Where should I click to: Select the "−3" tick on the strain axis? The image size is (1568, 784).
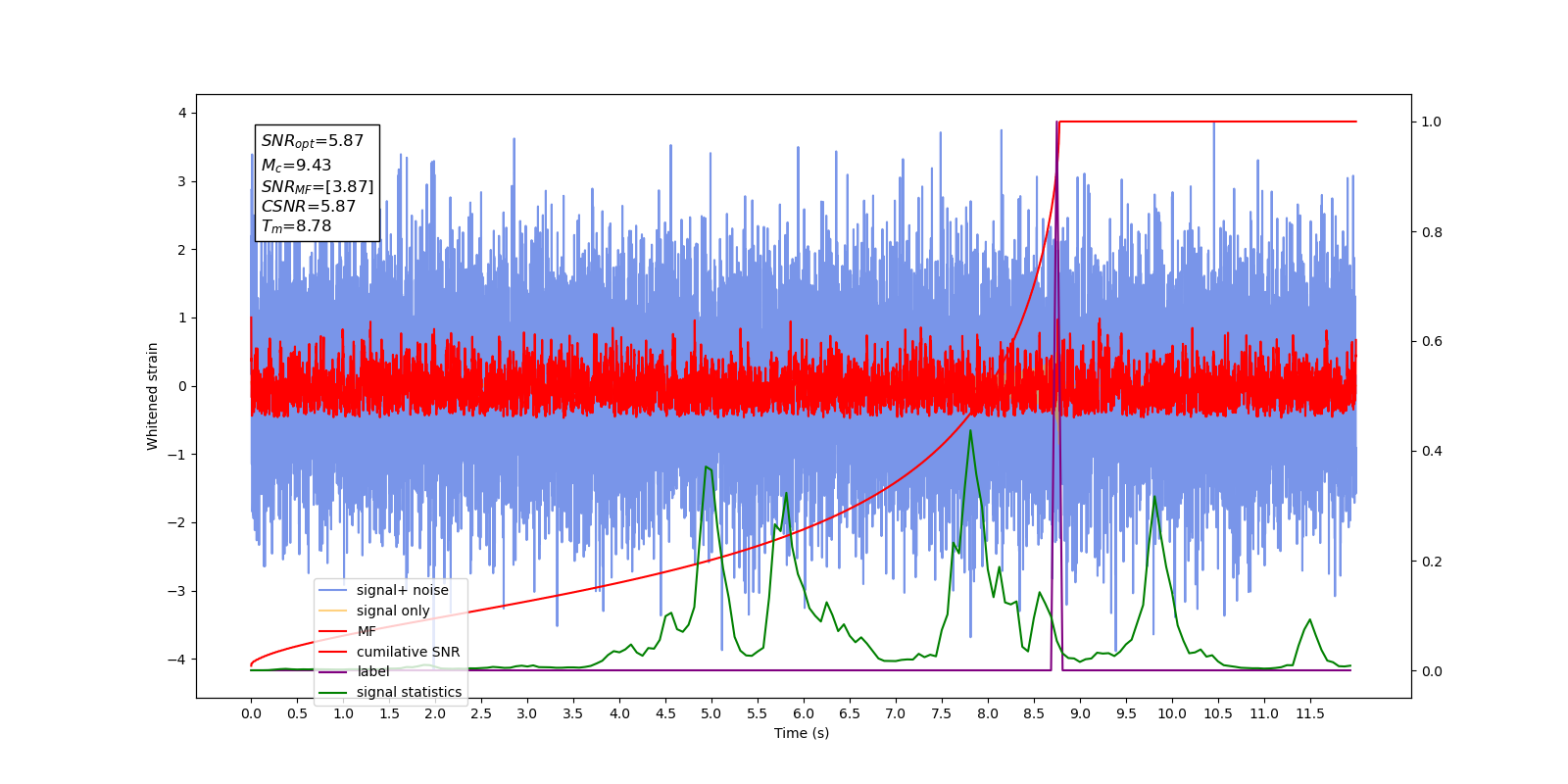176,591
